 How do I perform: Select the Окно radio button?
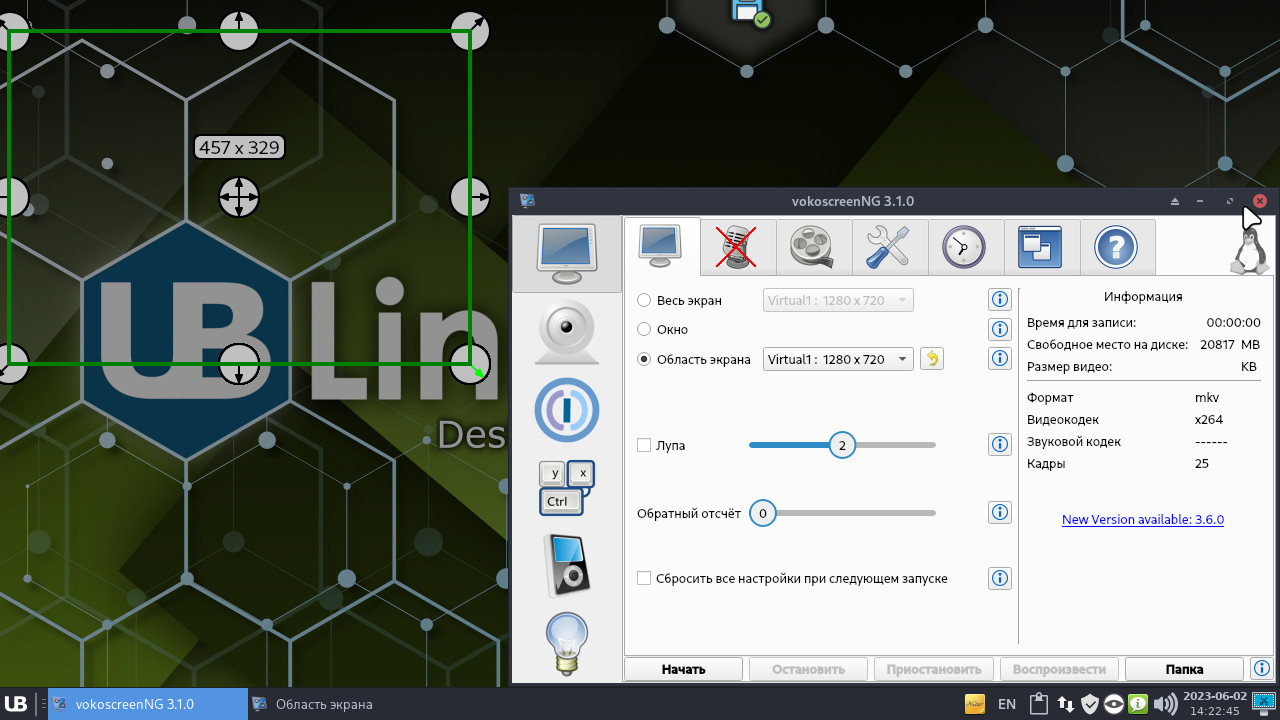(644, 329)
